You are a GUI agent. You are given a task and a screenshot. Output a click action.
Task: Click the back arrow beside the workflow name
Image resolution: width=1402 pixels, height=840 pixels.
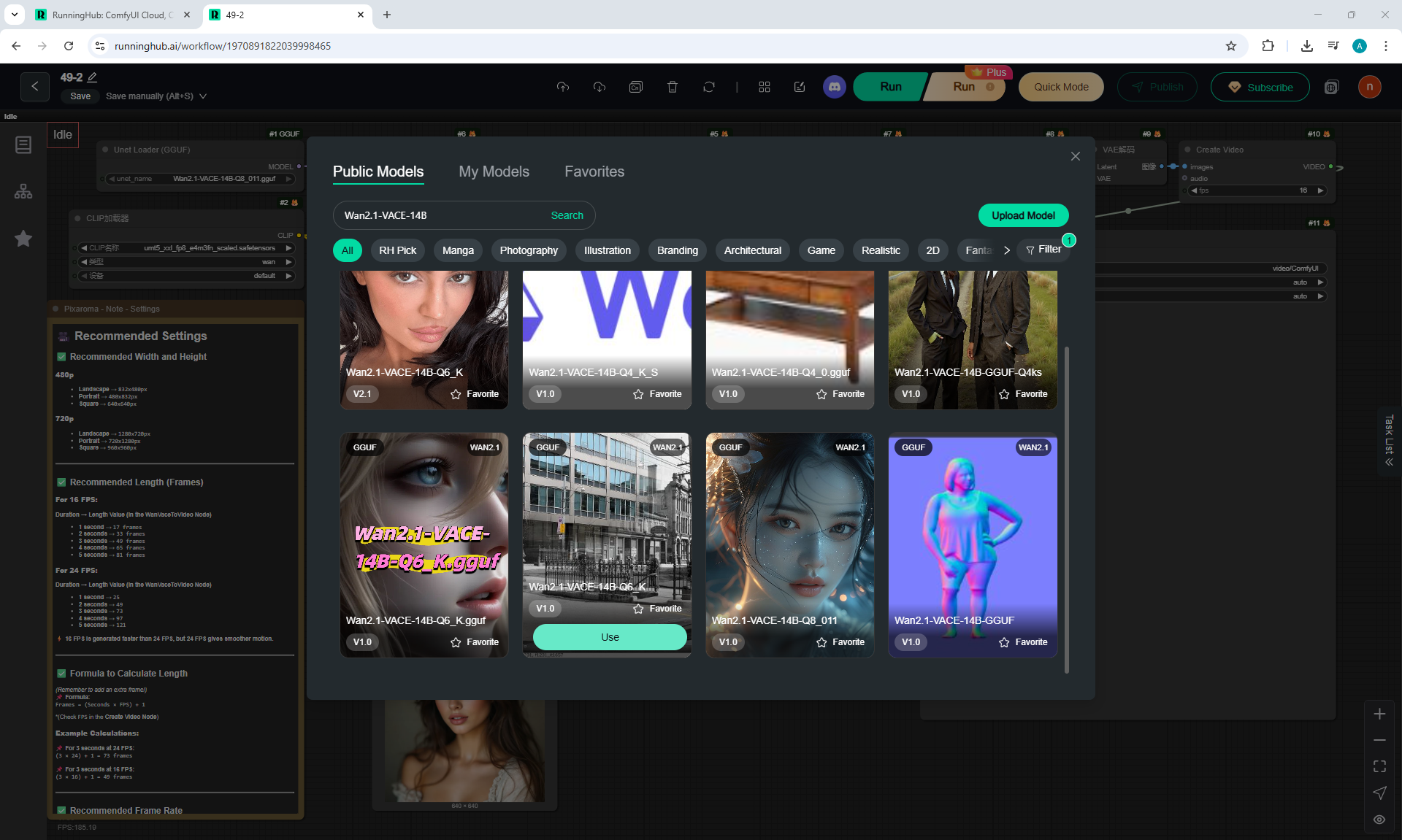coord(34,87)
